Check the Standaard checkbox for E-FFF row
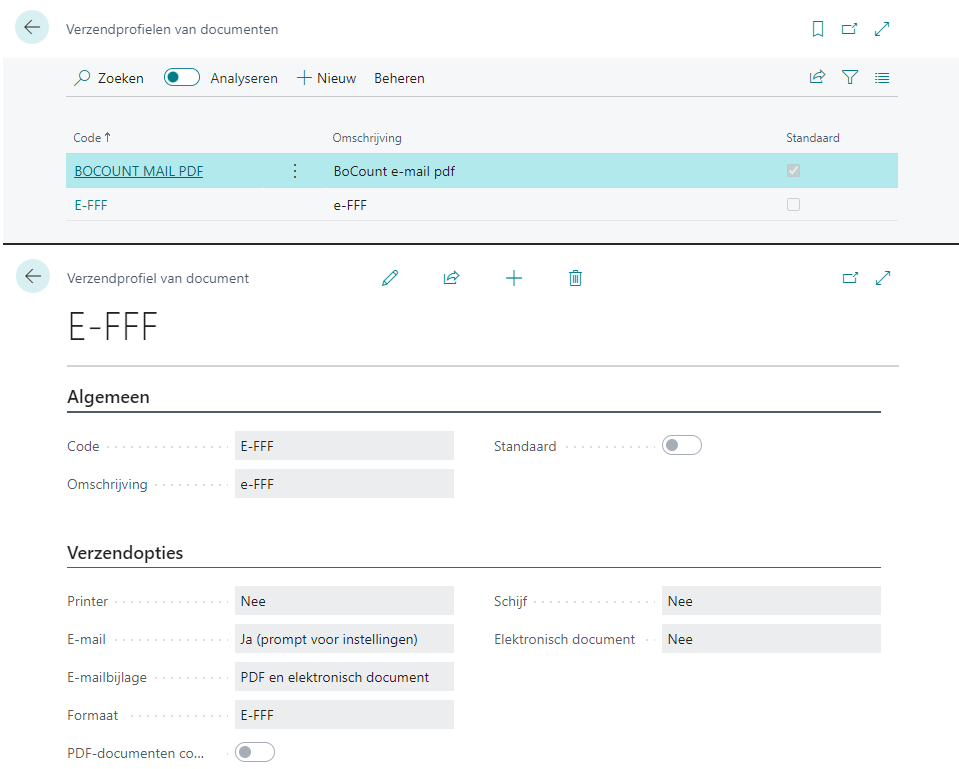 point(793,204)
